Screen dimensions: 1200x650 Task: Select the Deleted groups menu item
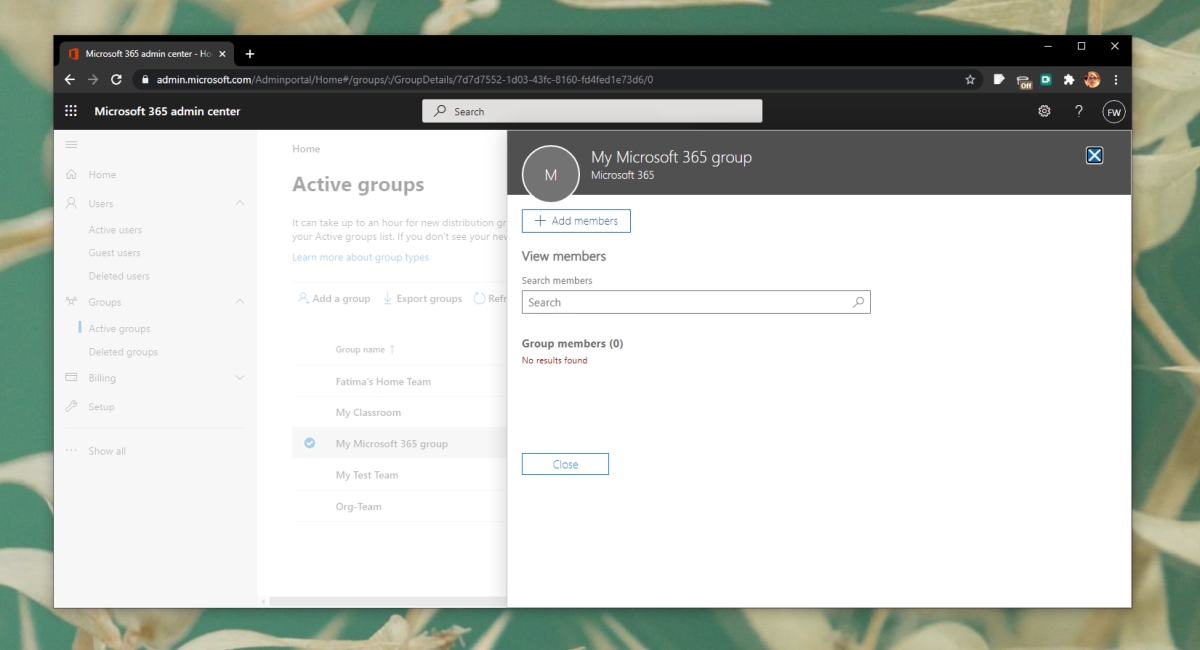122,352
